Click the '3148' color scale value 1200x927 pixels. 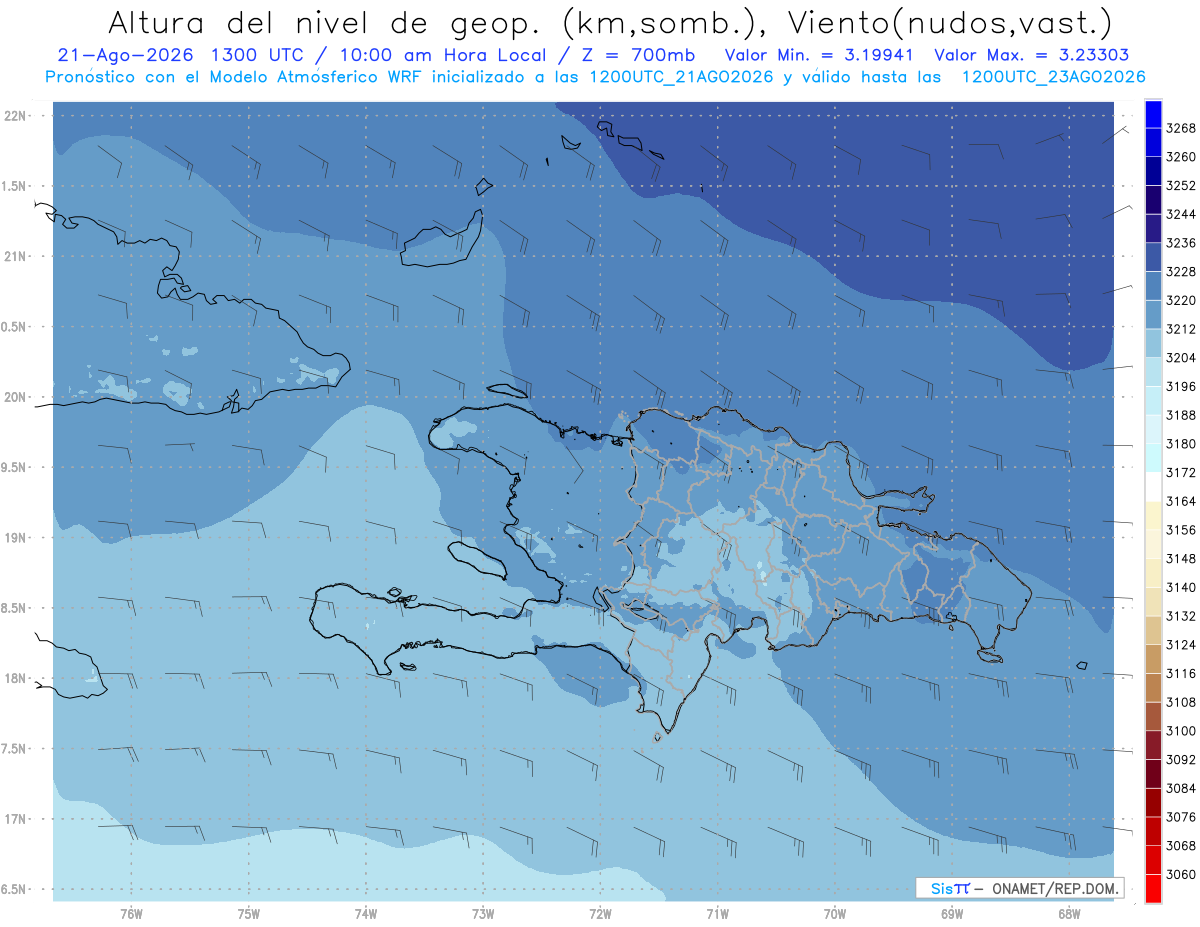pos(1181,558)
